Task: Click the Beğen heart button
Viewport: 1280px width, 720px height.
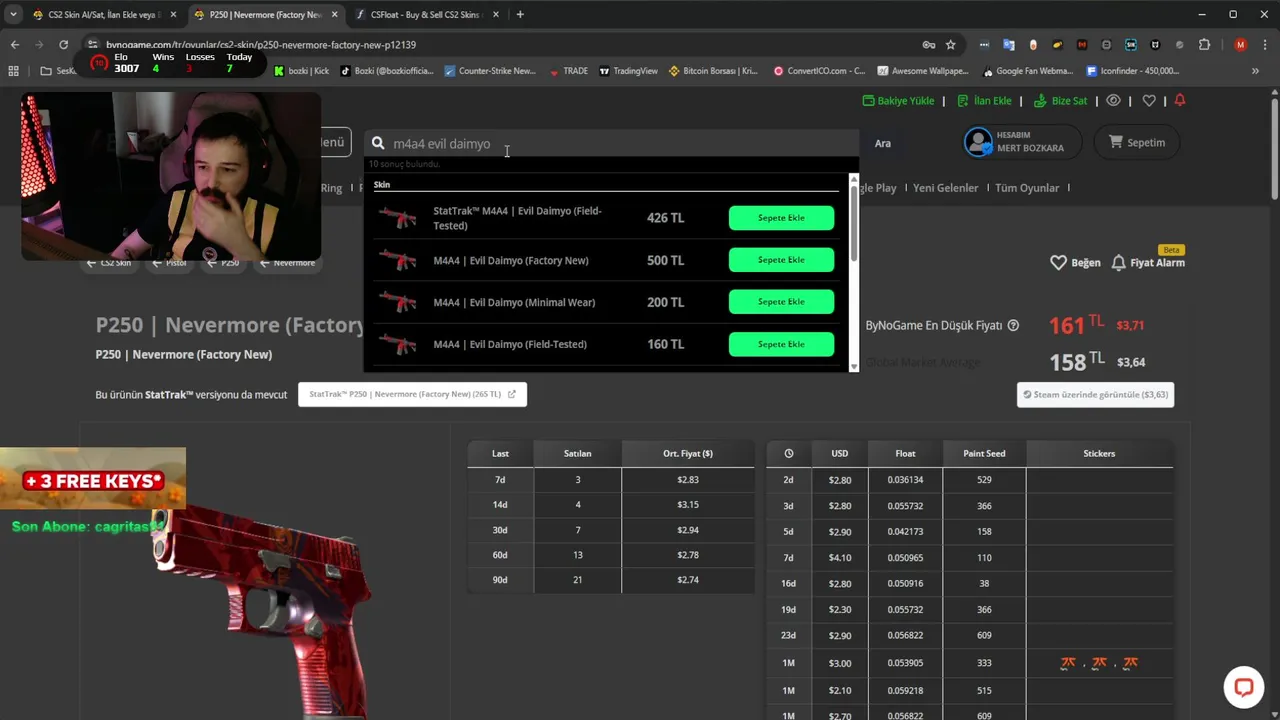Action: click(x=1074, y=262)
